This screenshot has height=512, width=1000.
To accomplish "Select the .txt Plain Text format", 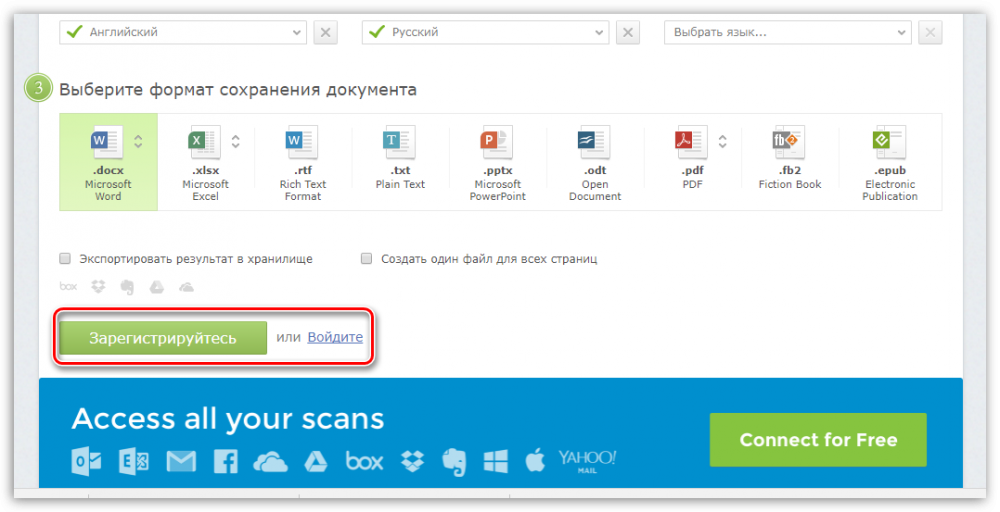I will click(x=400, y=160).
